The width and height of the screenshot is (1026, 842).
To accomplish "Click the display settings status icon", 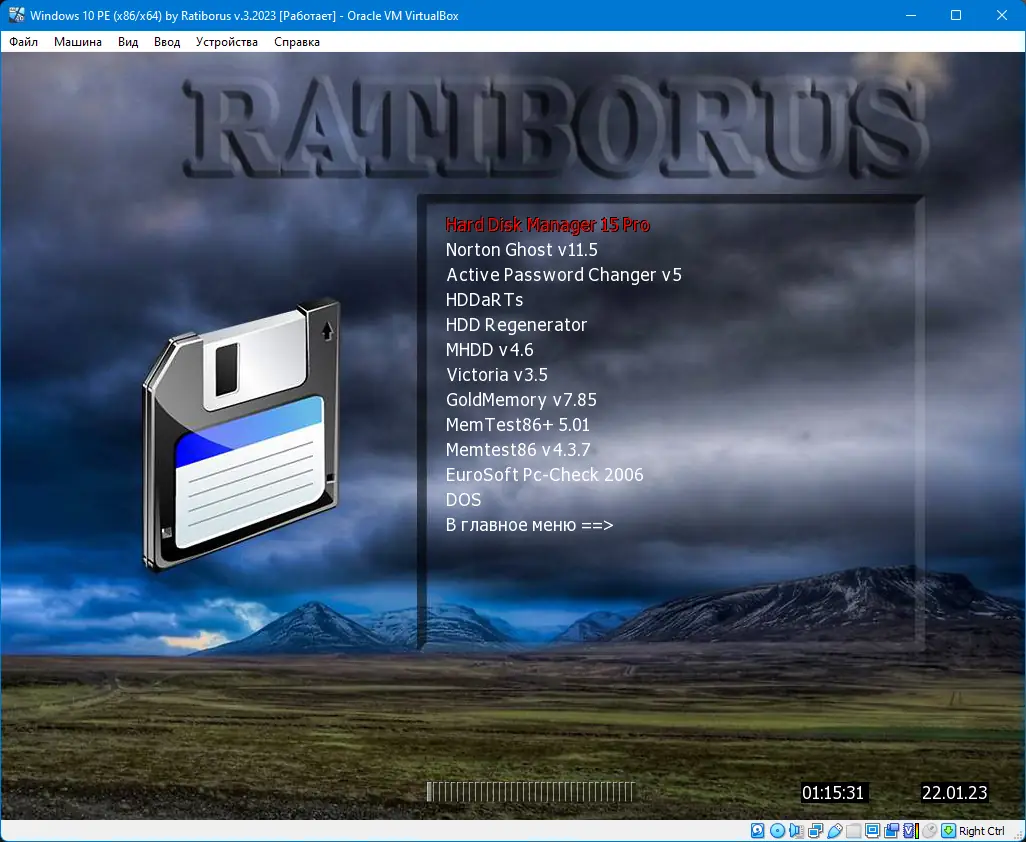I will tap(872, 831).
